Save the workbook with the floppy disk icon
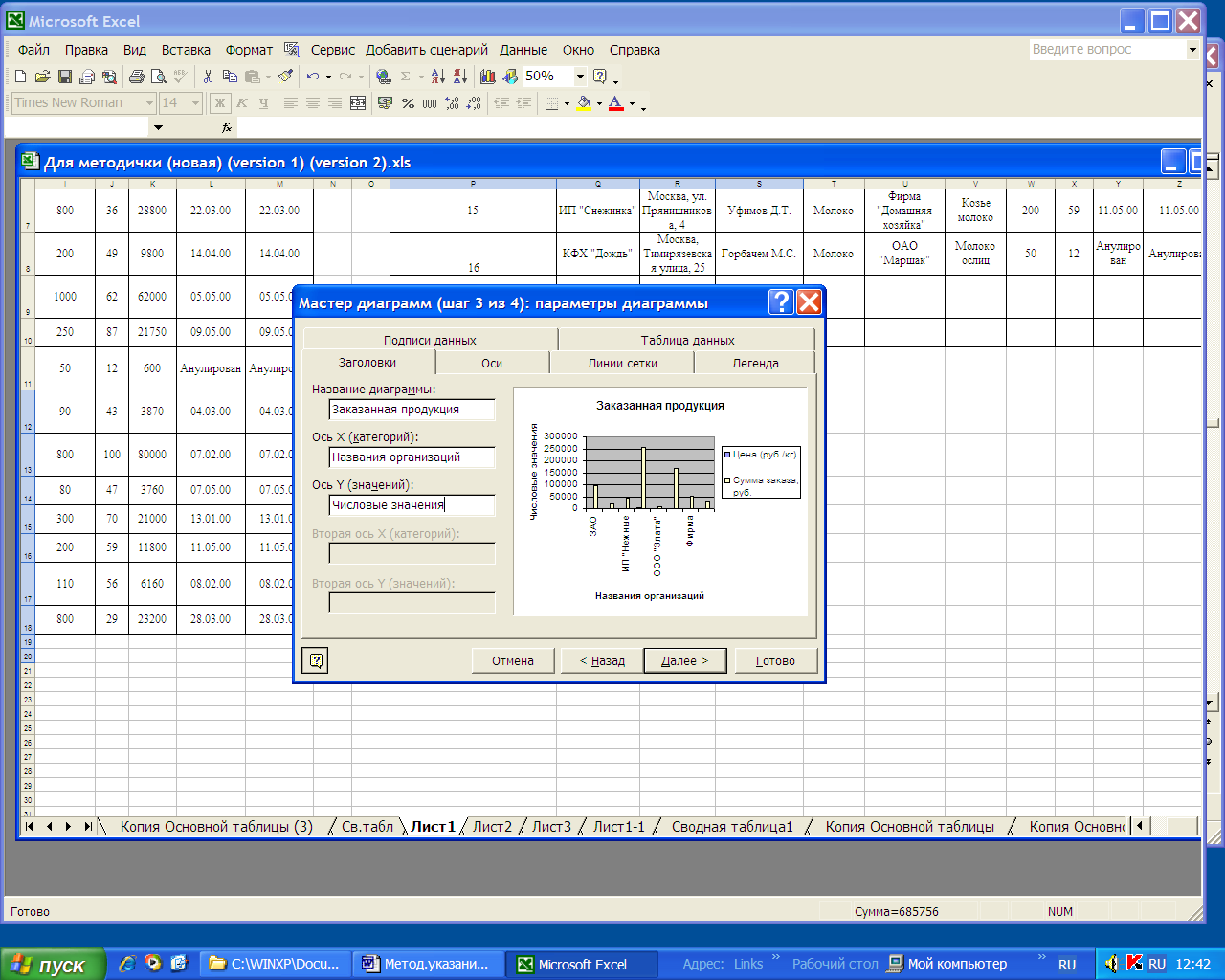 [x=65, y=77]
